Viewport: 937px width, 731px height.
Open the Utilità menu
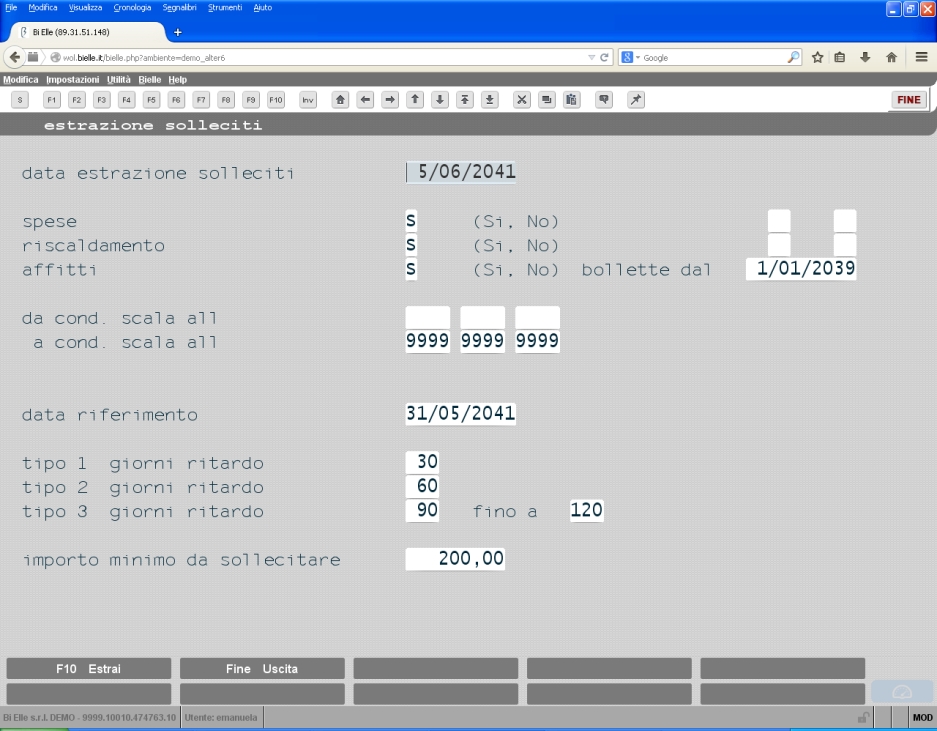click(x=118, y=79)
